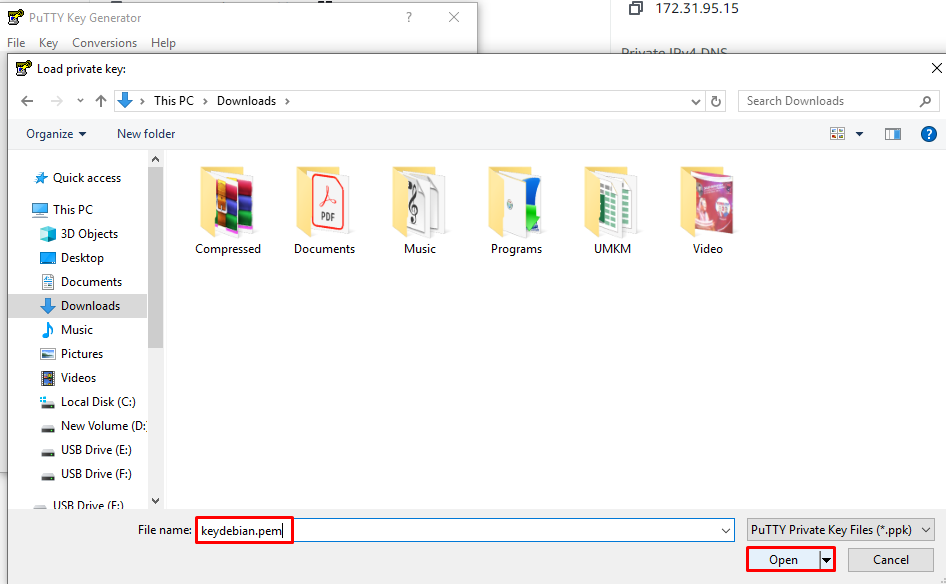Open the Organize menu
This screenshot has width=946, height=584.
click(x=56, y=134)
